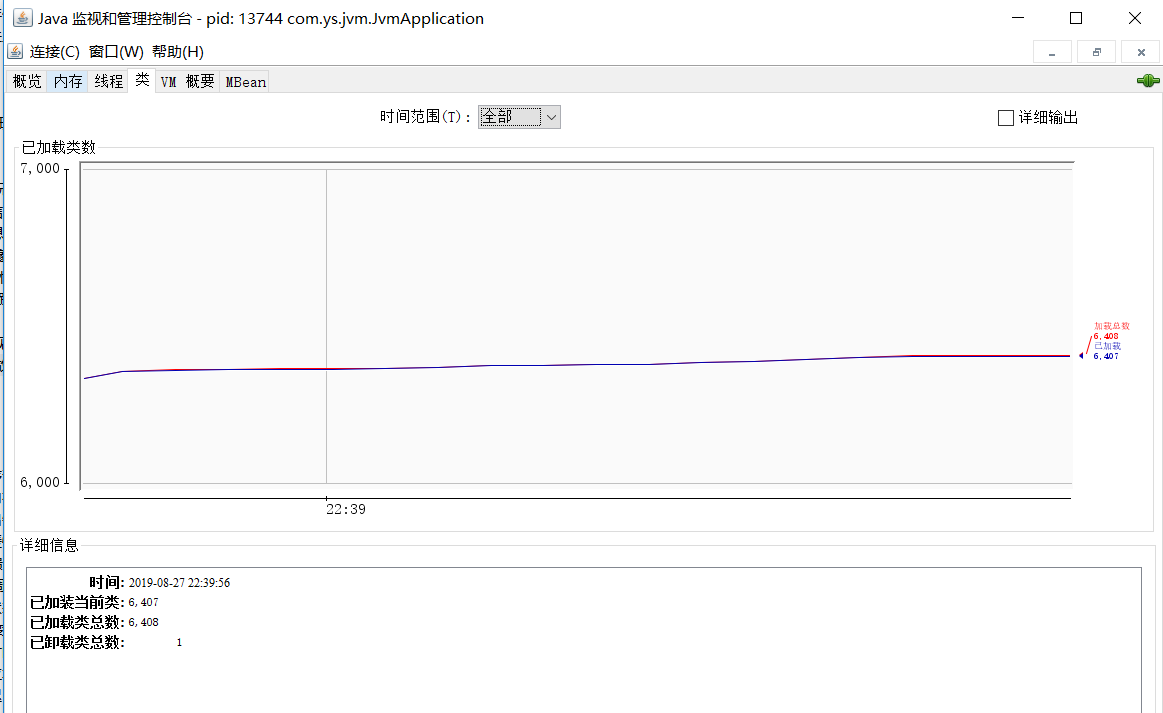1163x713 pixels.
Task: Click the loaded classes line in chart
Action: [579, 364]
